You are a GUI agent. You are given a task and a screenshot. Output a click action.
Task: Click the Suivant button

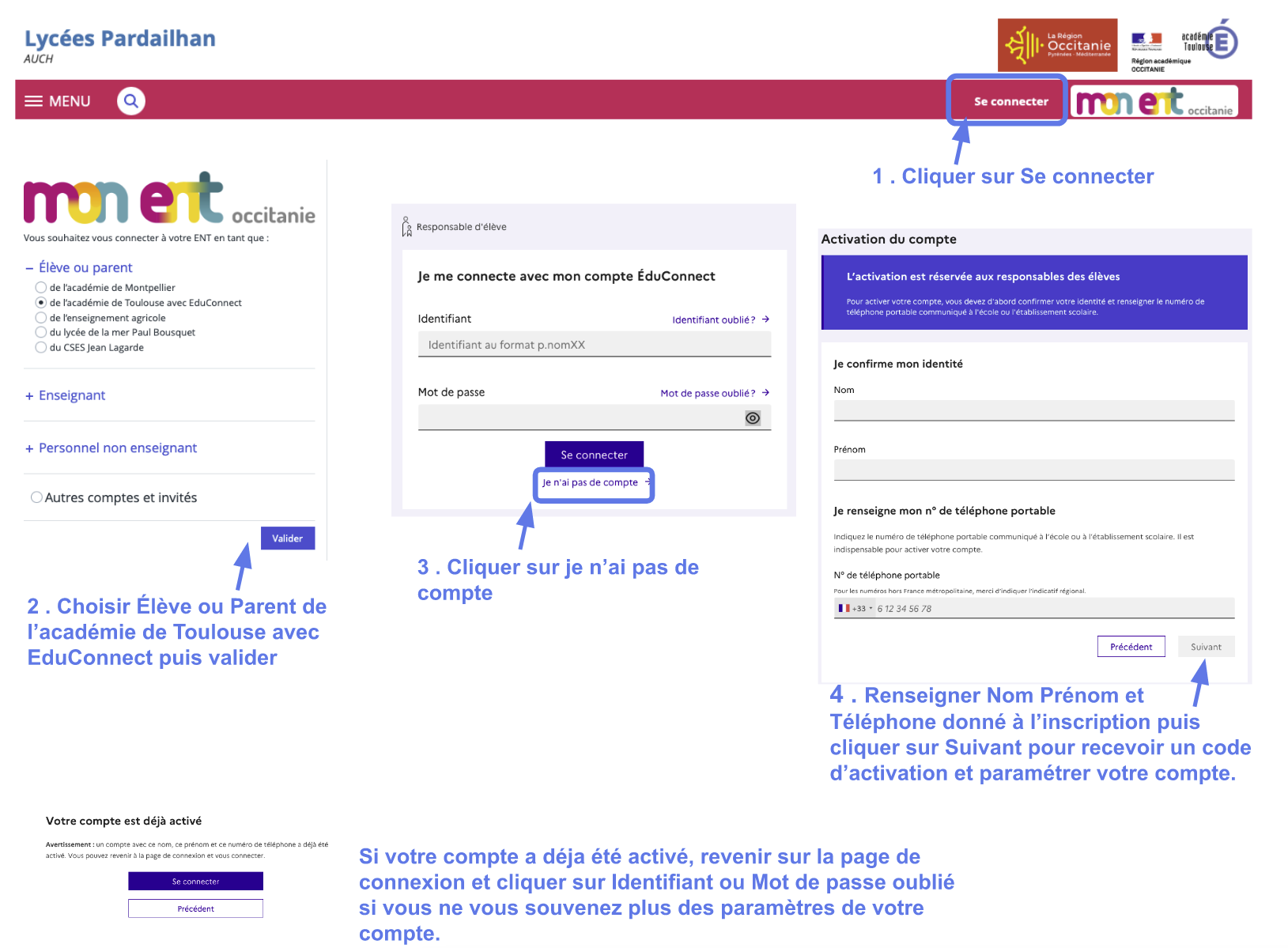coord(1205,647)
